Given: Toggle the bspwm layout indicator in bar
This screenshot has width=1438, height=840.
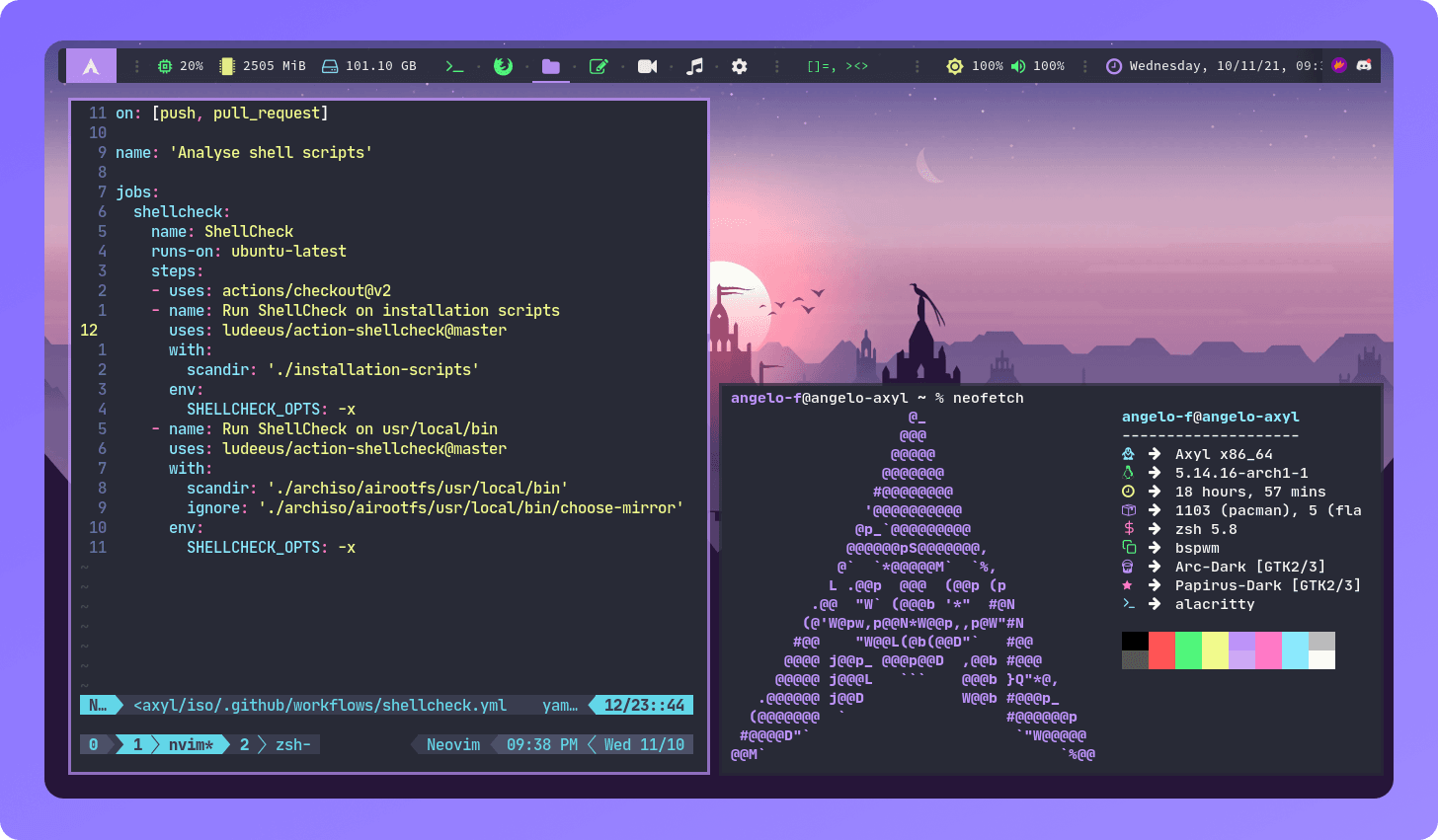Looking at the screenshot, I should [837, 66].
